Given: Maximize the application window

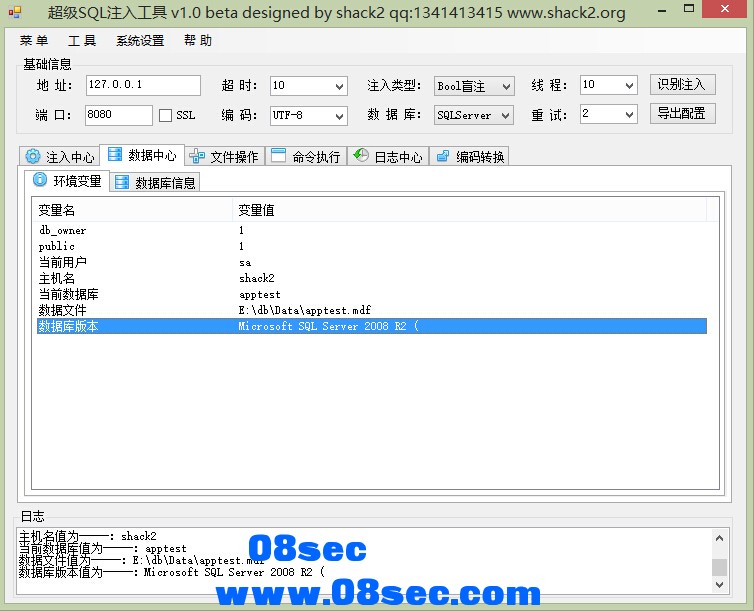Looking at the screenshot, I should coord(689,9).
